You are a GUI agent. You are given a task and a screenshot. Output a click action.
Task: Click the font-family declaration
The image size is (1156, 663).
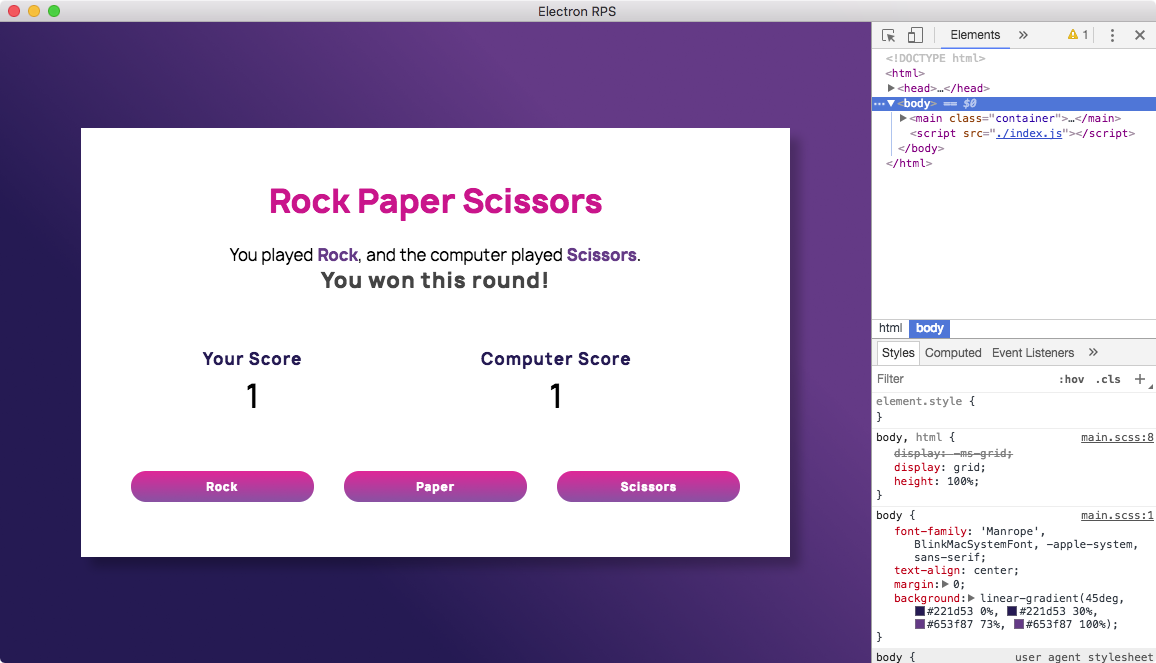click(1016, 544)
